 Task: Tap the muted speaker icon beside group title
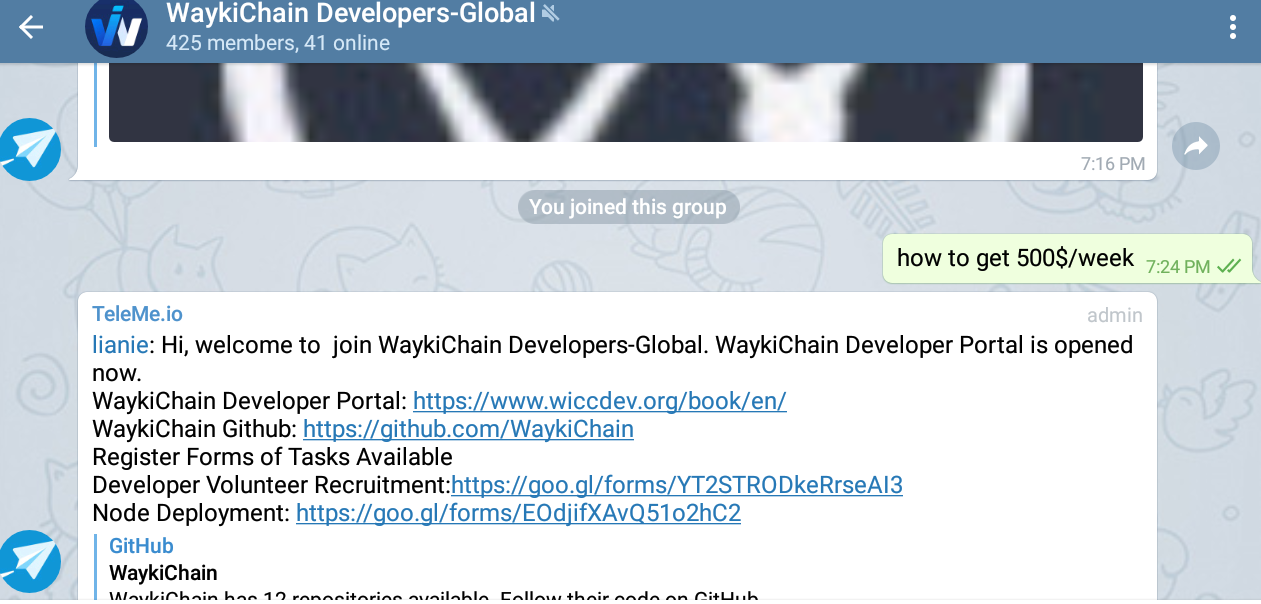[x=550, y=14]
